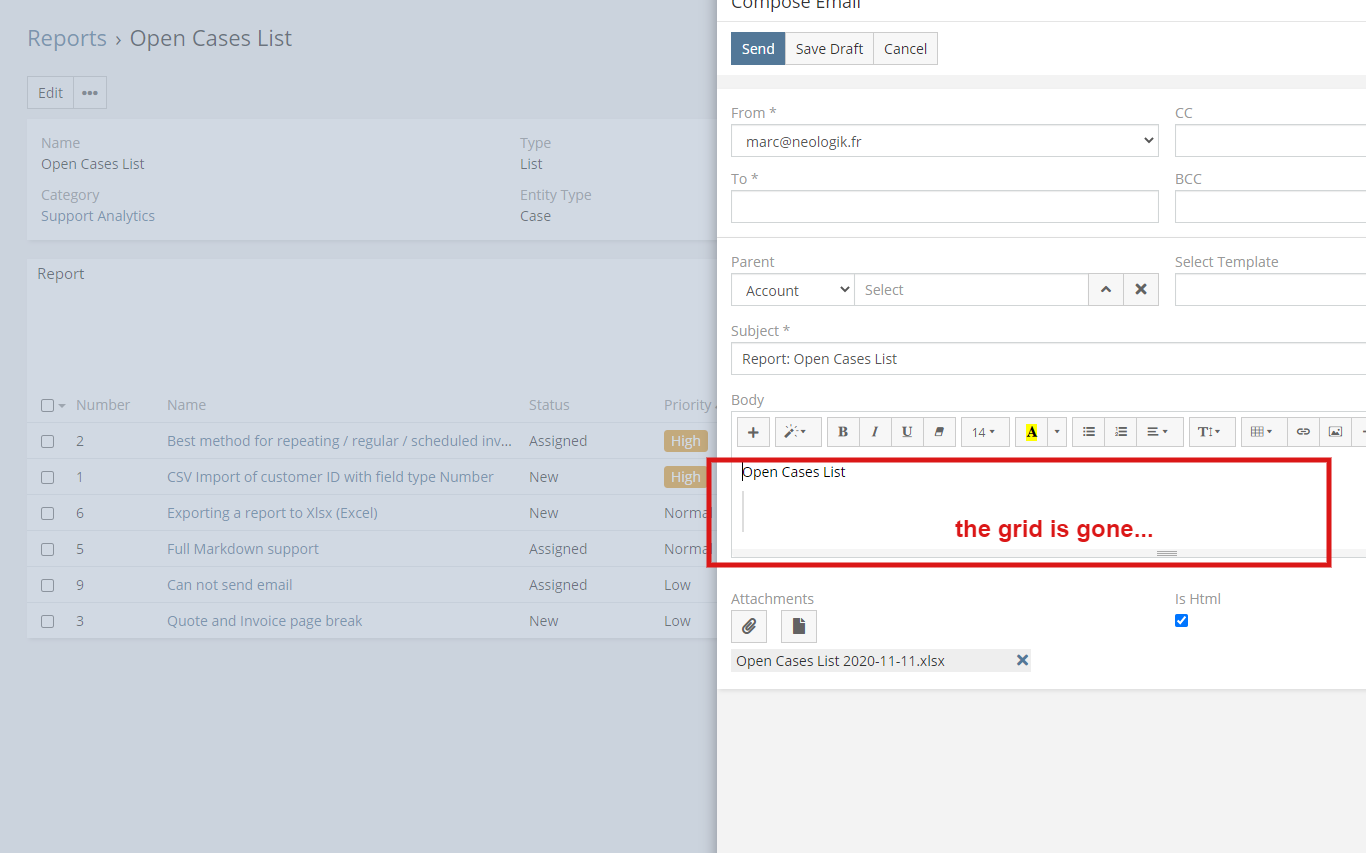The width and height of the screenshot is (1366, 853).
Task: Click the attach document icon under Attachments
Action: coord(799,627)
